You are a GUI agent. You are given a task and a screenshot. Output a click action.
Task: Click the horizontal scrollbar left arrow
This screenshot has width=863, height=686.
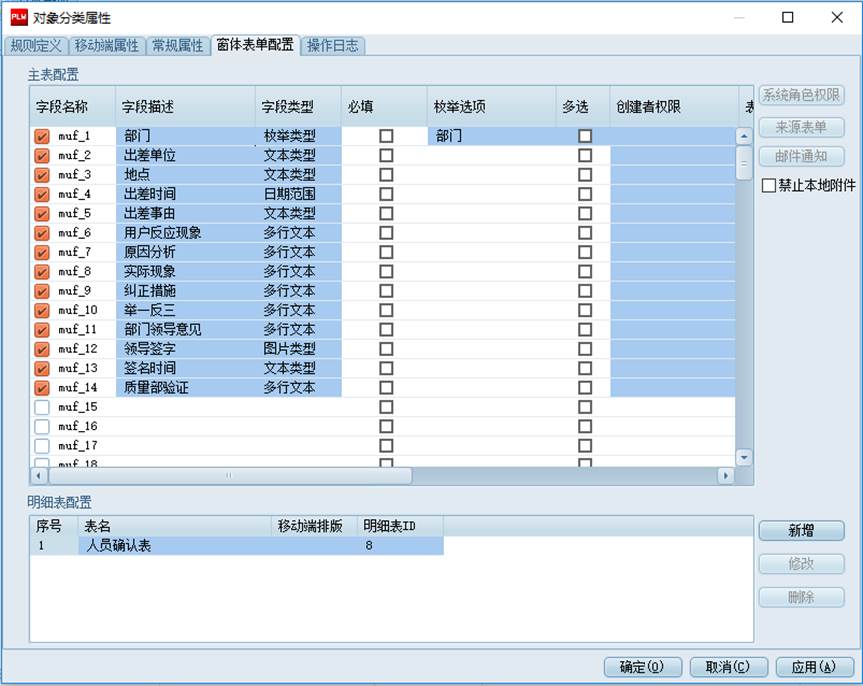click(39, 475)
